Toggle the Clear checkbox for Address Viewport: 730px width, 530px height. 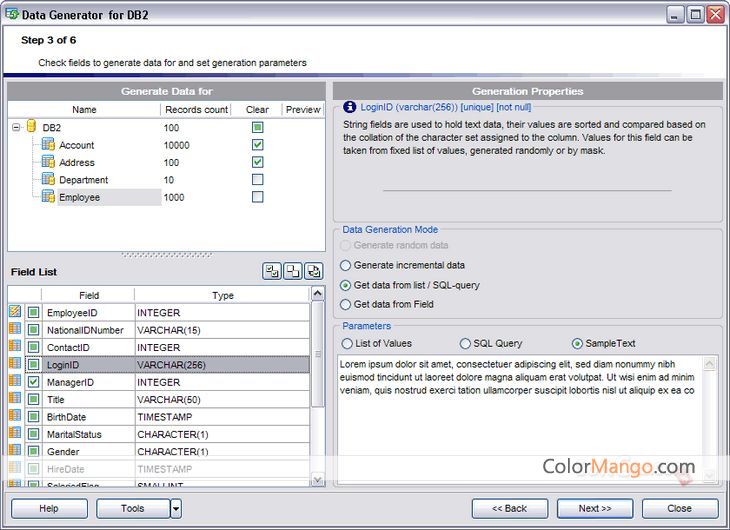(257, 162)
